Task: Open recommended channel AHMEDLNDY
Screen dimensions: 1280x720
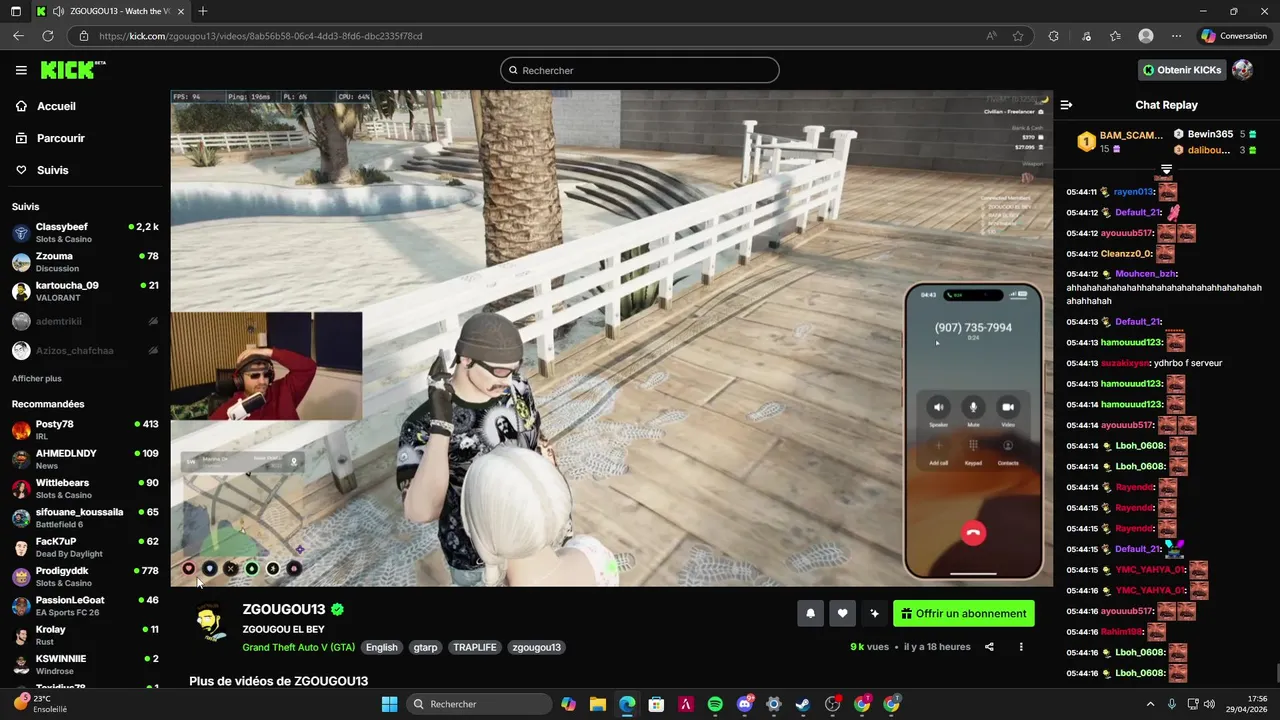Action: click(85, 459)
